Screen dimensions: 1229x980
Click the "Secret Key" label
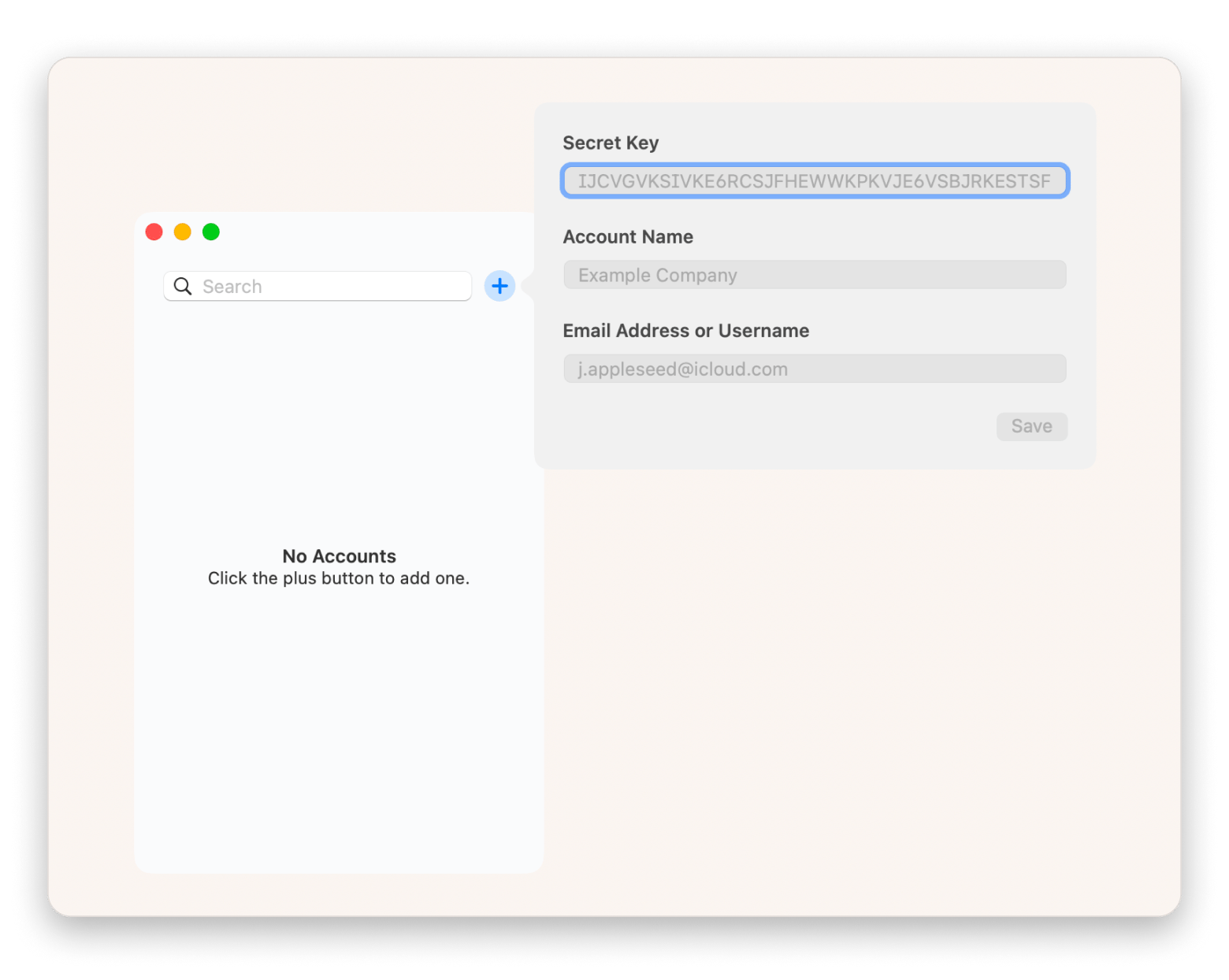click(x=611, y=143)
